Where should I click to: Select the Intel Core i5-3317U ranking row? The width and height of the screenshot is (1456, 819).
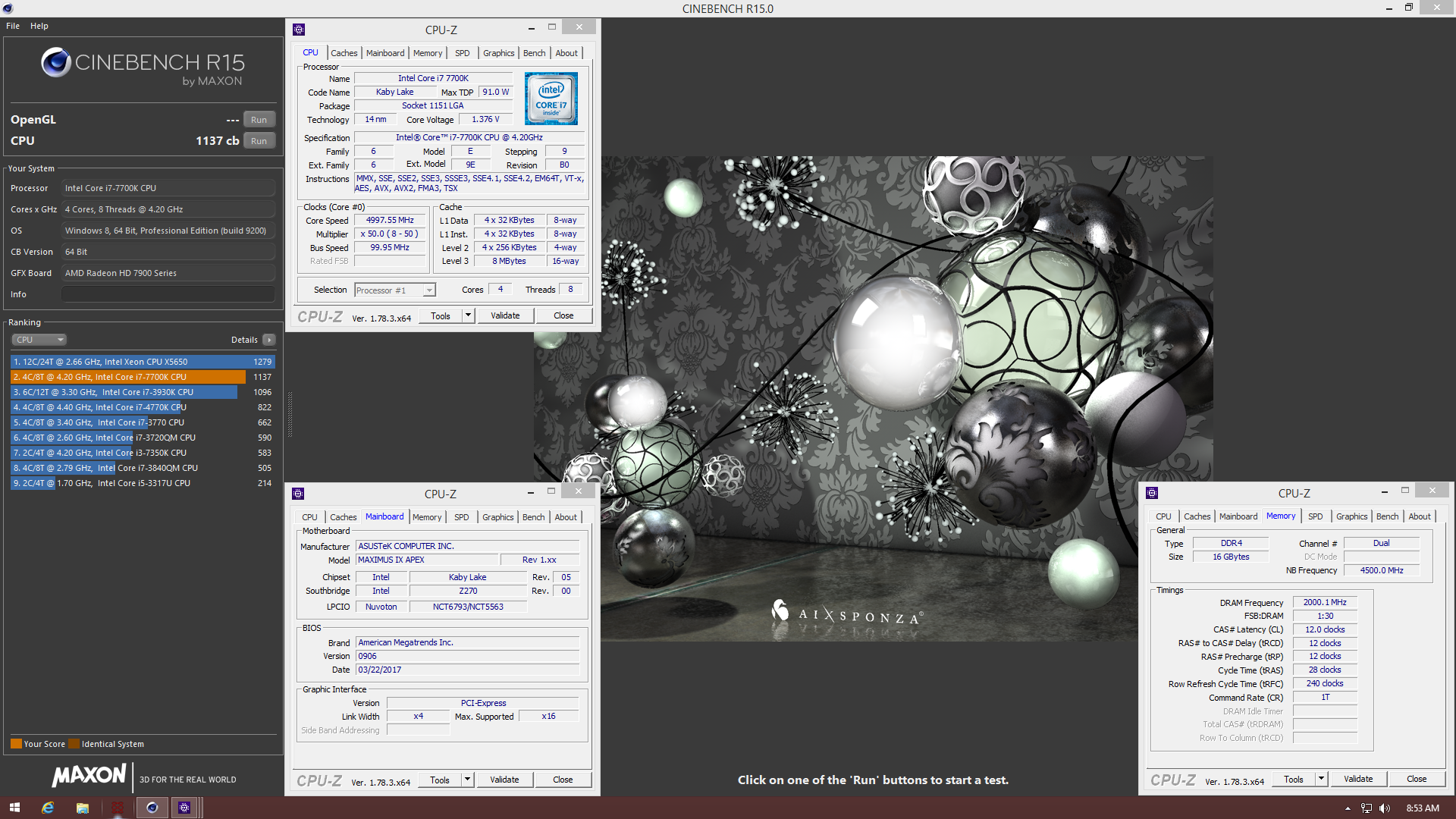click(x=143, y=483)
